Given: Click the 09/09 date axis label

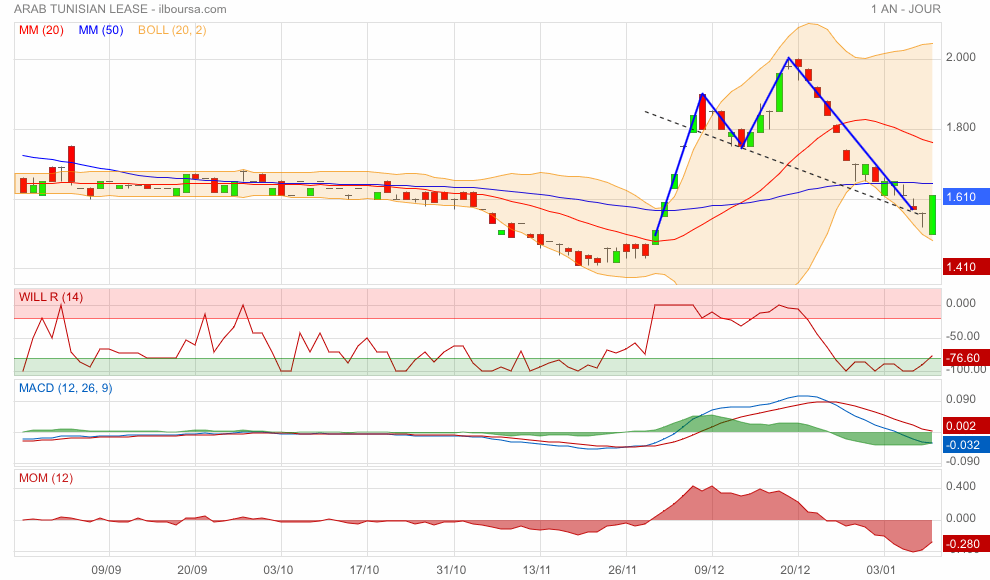Looking at the screenshot, I should click(x=106, y=570).
